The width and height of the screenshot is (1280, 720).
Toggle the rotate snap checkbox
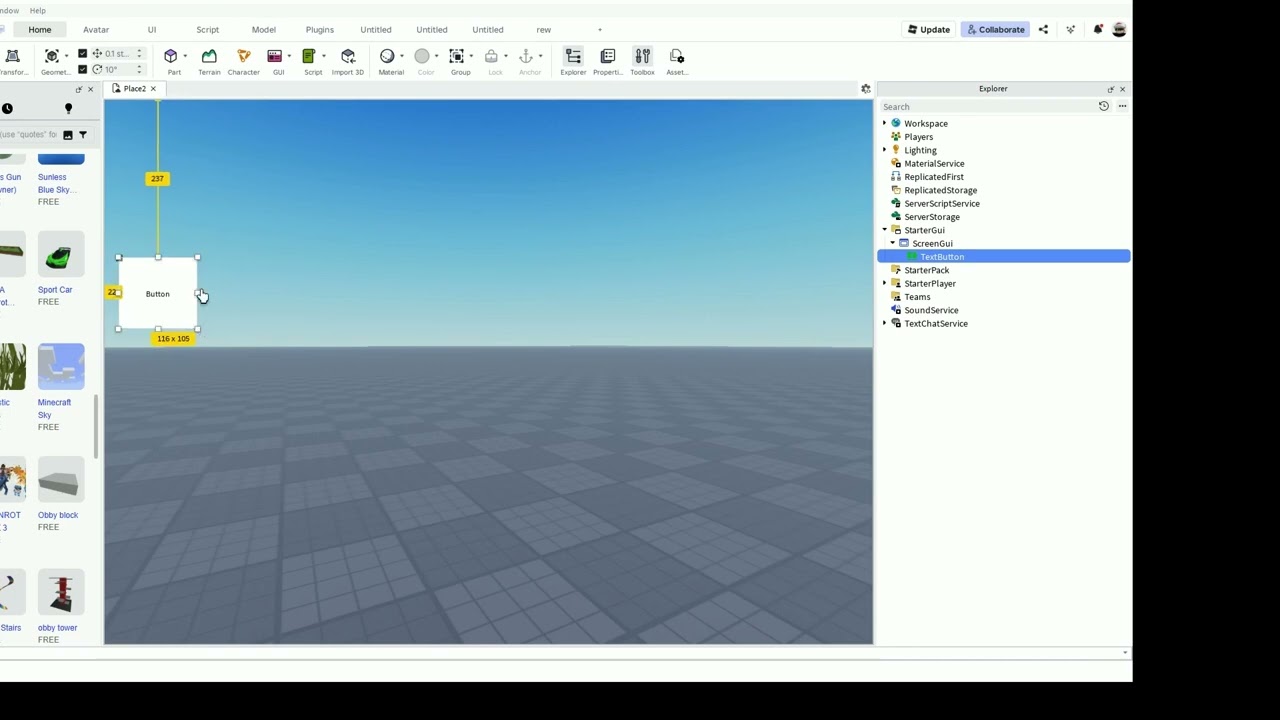point(83,69)
